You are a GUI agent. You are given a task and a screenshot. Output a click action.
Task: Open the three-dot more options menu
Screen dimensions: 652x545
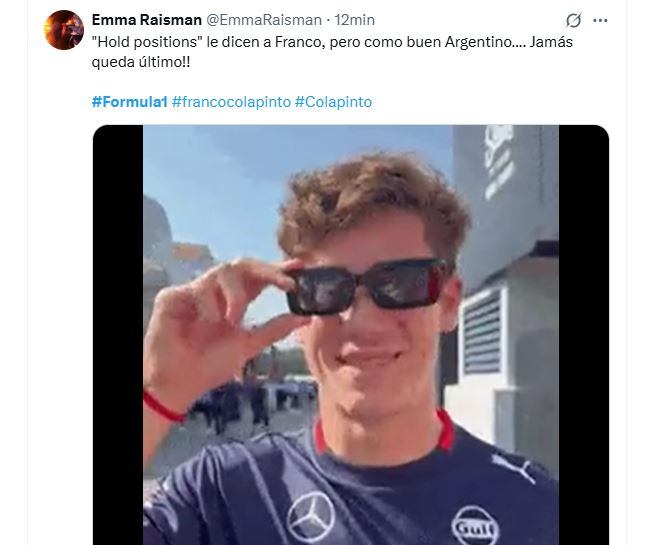pyautogui.click(x=600, y=20)
